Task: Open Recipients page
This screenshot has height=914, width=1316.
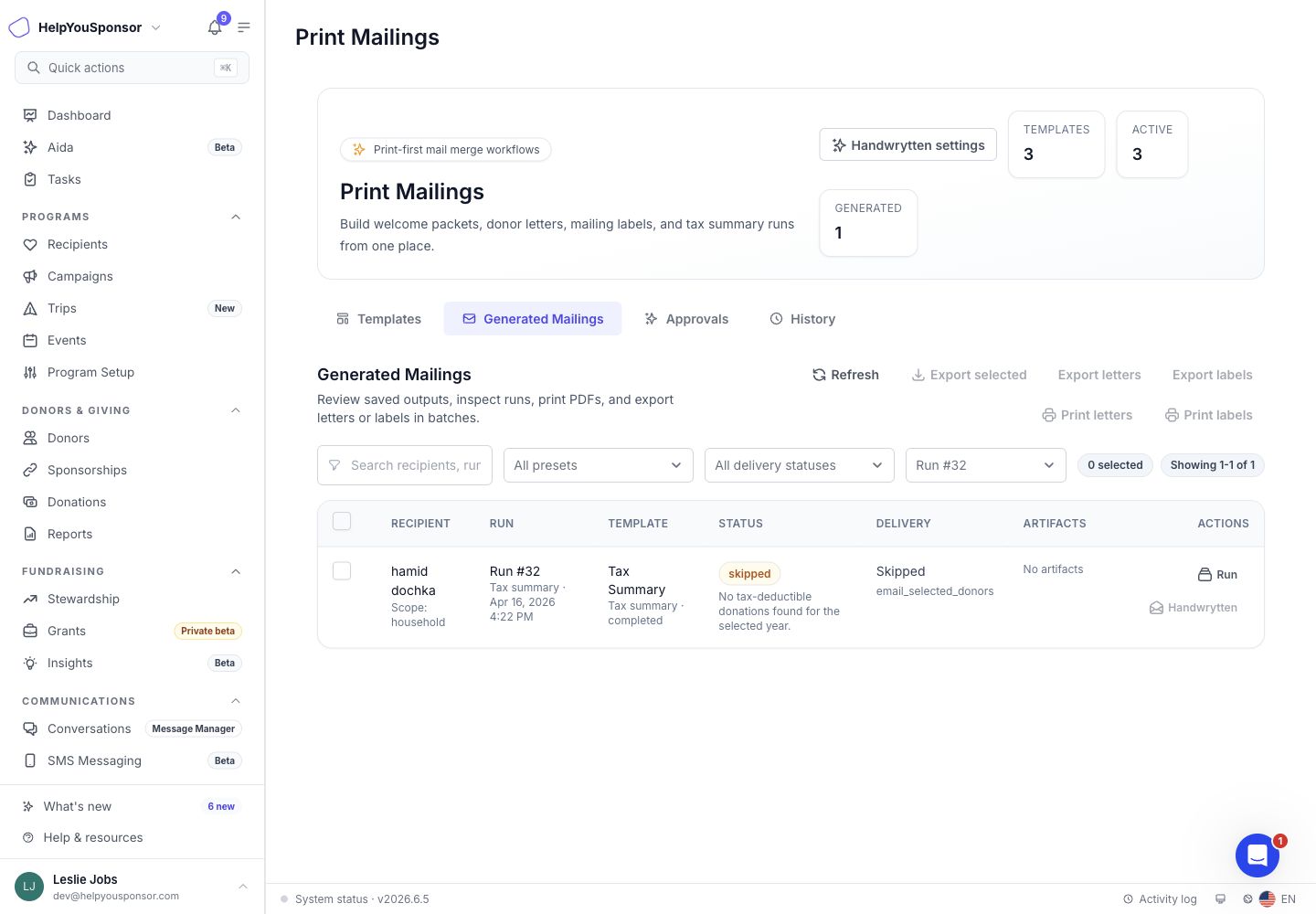Action: point(132,244)
